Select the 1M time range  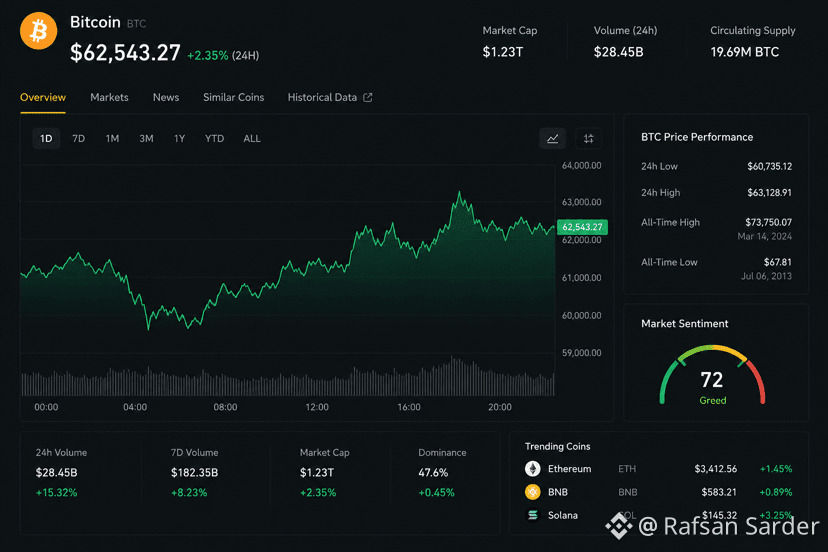pyautogui.click(x=112, y=138)
